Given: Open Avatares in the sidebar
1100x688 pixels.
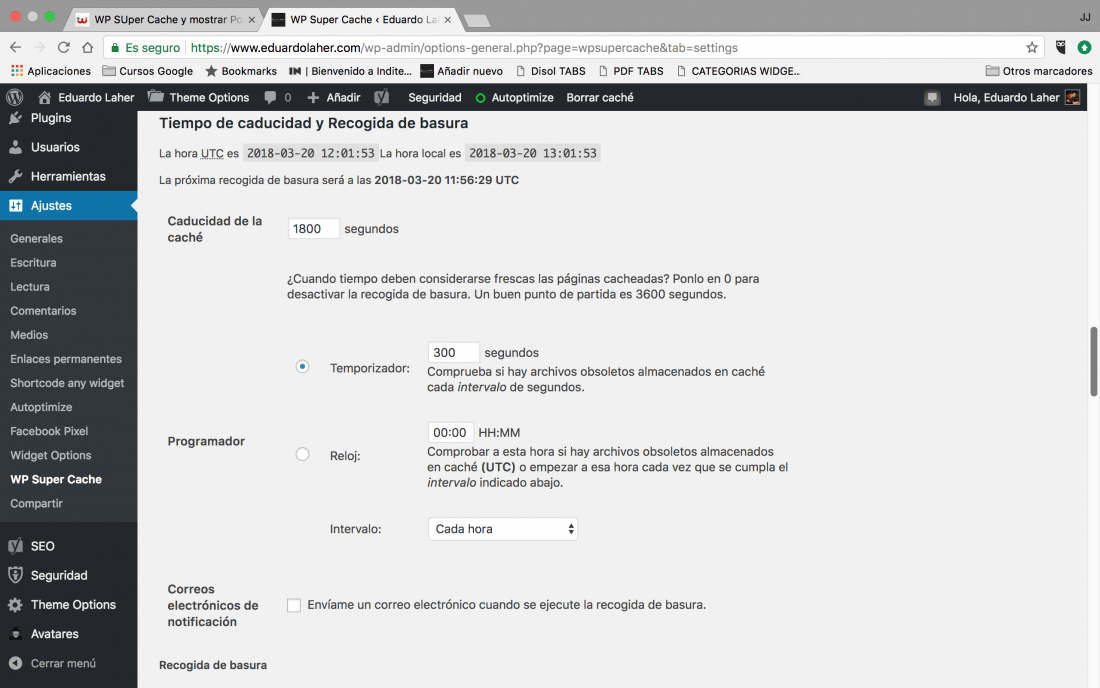Looking at the screenshot, I should click(69, 634).
